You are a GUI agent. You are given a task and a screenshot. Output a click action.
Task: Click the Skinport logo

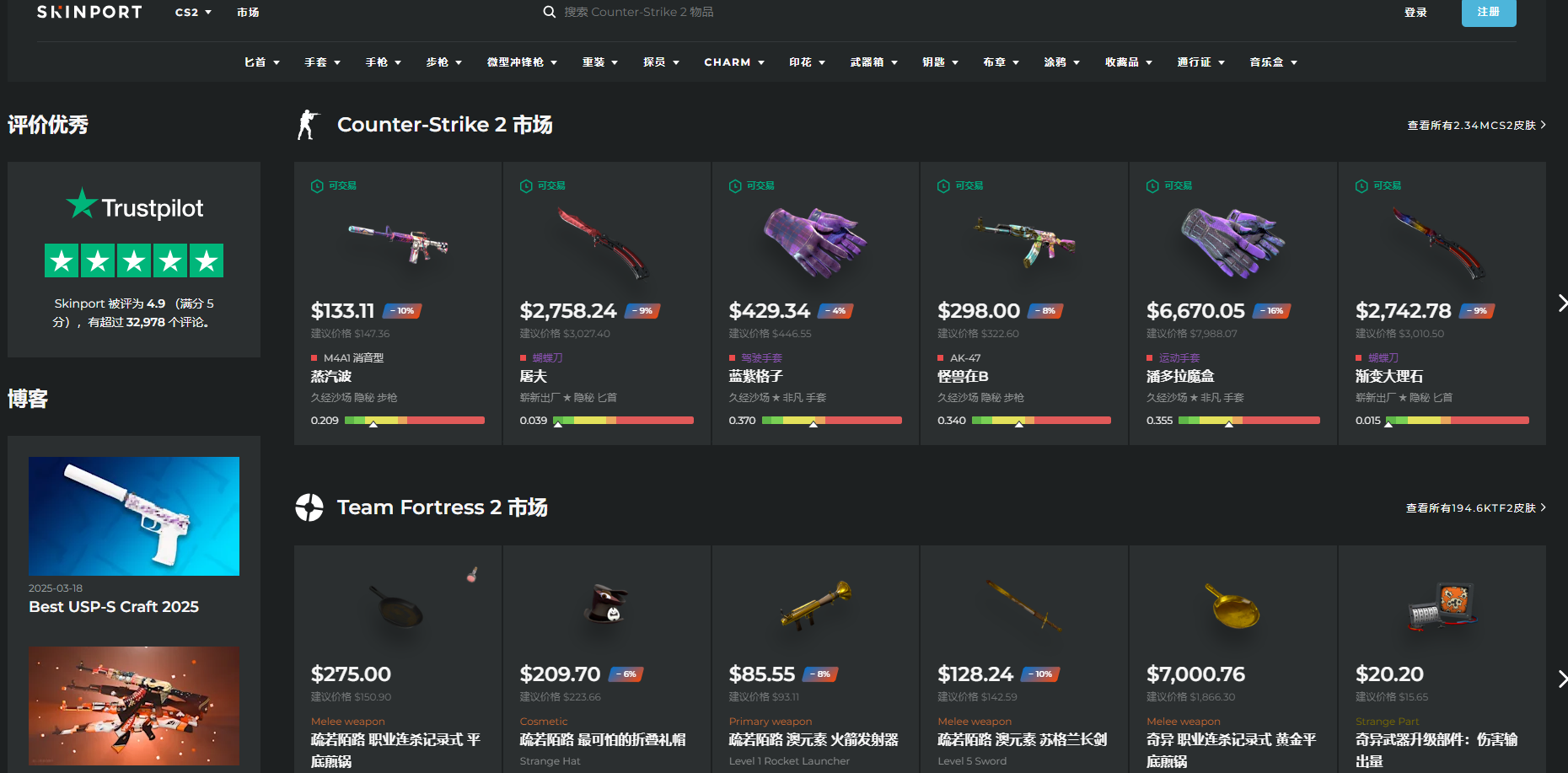point(89,12)
